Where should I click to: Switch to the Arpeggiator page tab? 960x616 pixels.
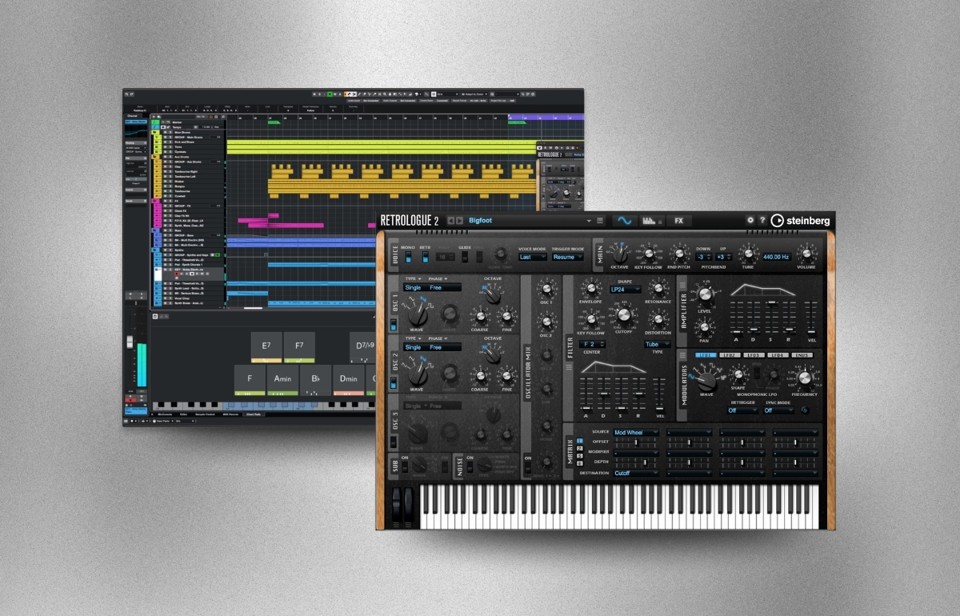[651, 220]
